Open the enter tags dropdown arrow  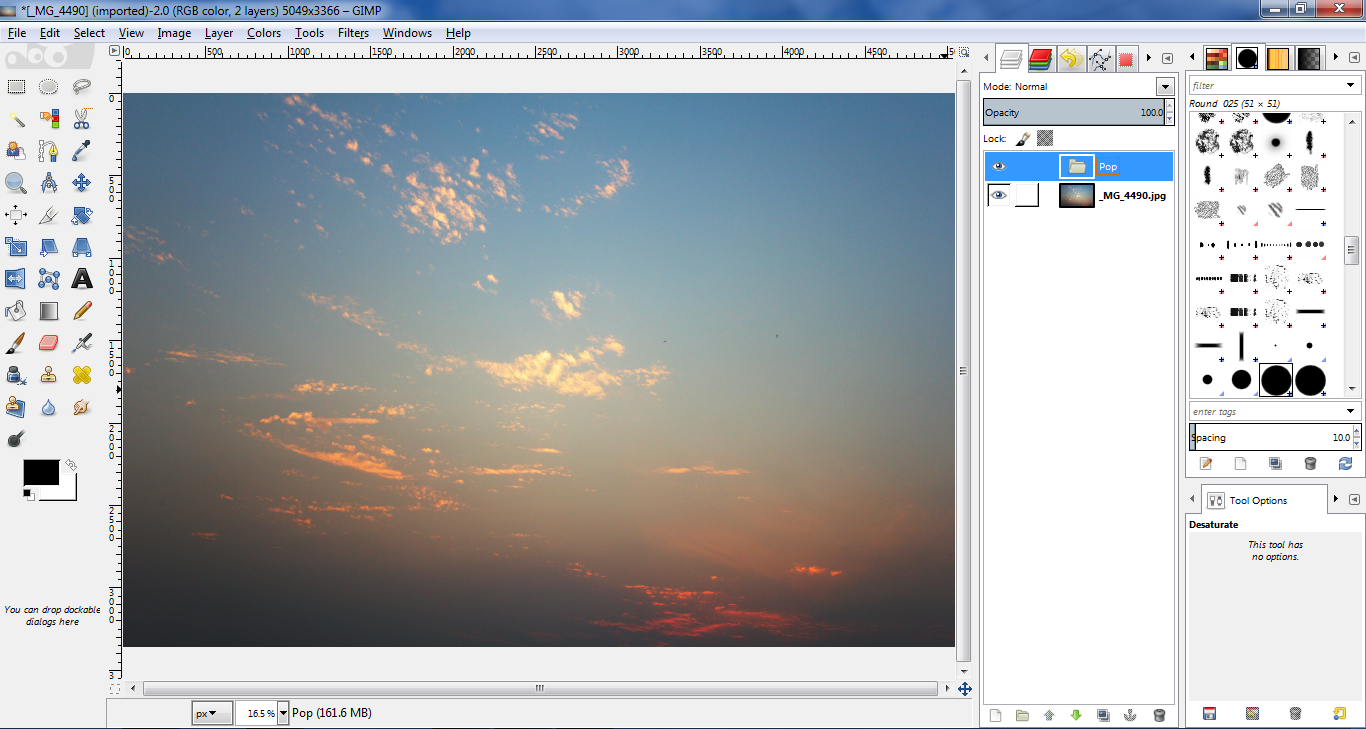(1351, 412)
